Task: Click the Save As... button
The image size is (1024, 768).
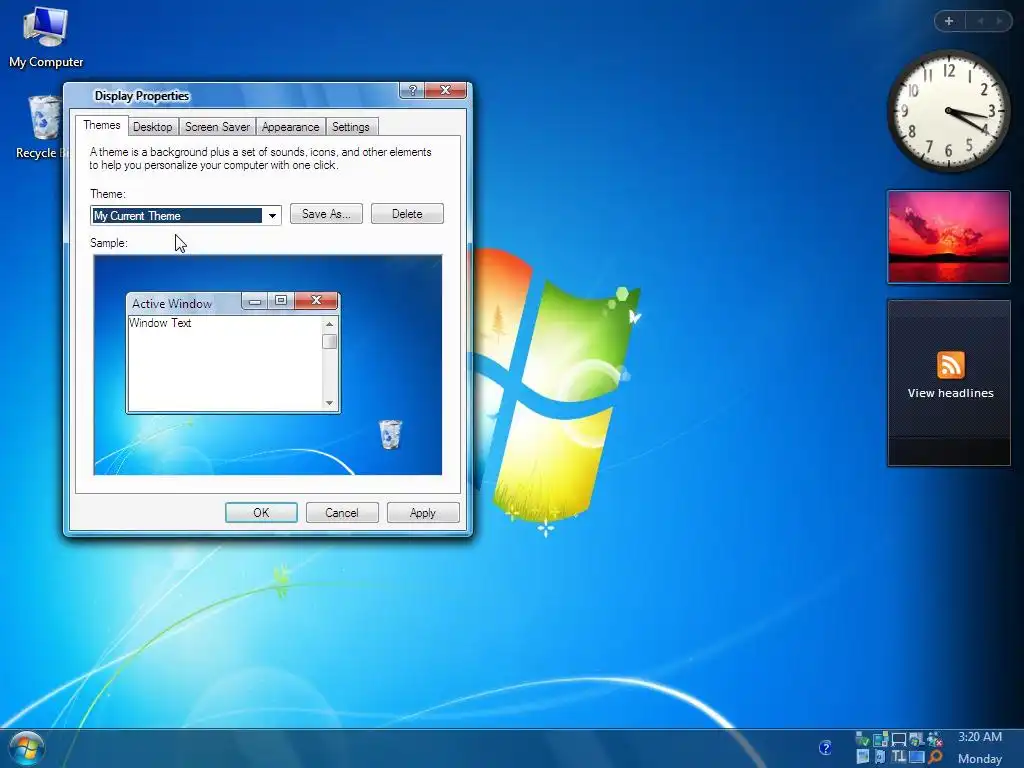Action: pyautogui.click(x=327, y=214)
